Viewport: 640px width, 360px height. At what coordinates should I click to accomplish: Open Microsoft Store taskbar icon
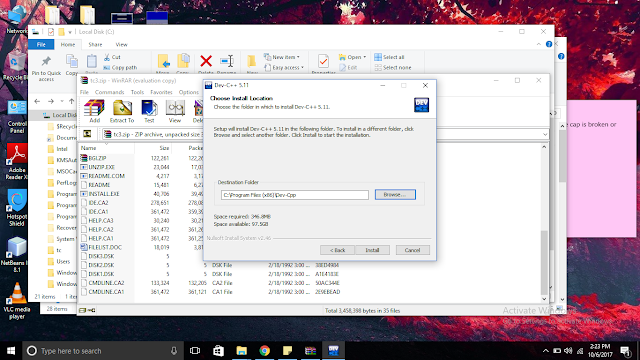click(218, 351)
